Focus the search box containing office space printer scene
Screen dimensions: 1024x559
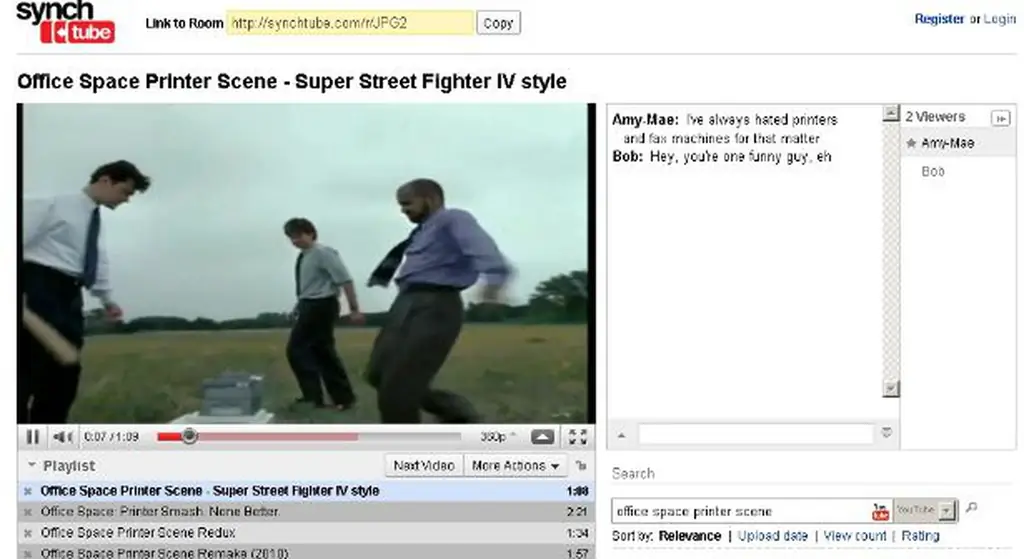pyautogui.click(x=743, y=511)
